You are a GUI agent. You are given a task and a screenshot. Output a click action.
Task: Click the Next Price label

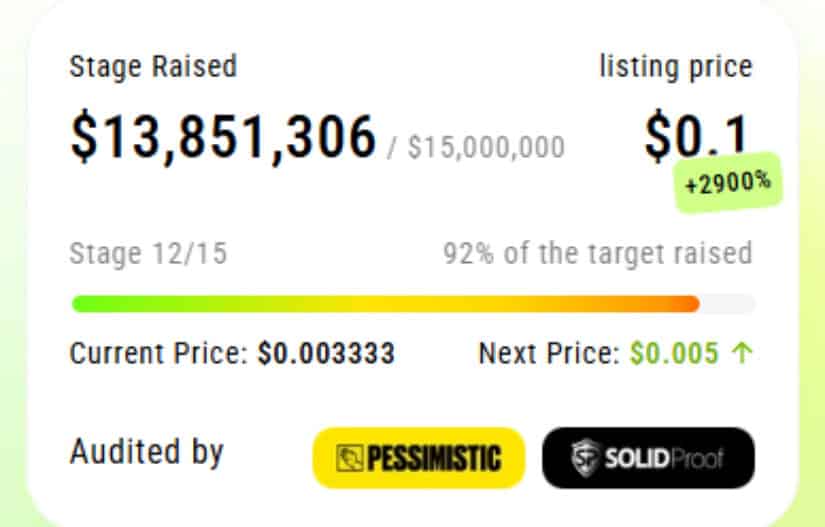tap(549, 353)
